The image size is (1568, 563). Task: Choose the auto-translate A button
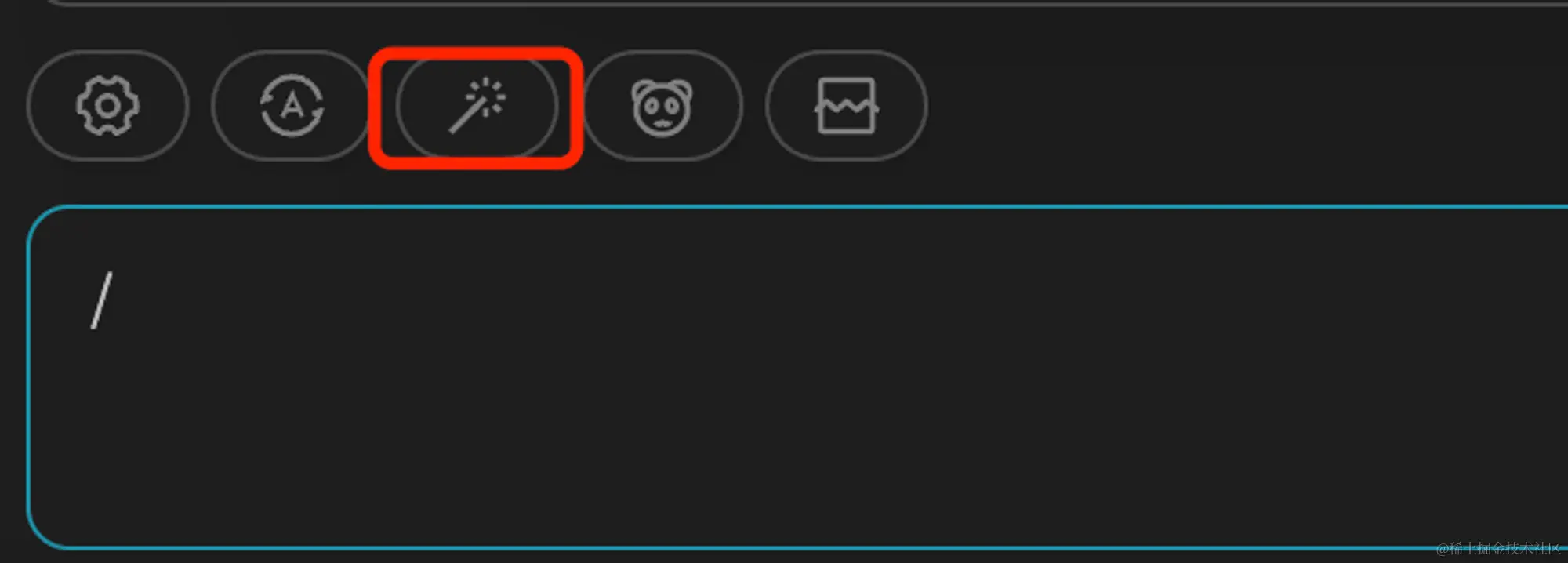[292, 106]
